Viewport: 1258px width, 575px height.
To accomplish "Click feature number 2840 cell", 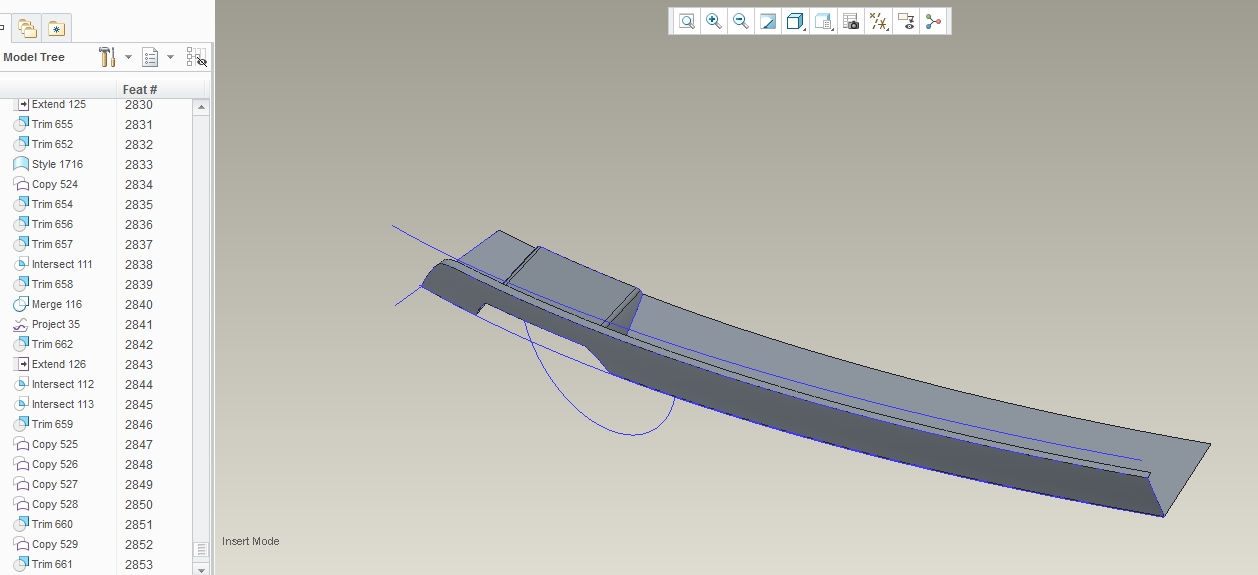I will (139, 305).
